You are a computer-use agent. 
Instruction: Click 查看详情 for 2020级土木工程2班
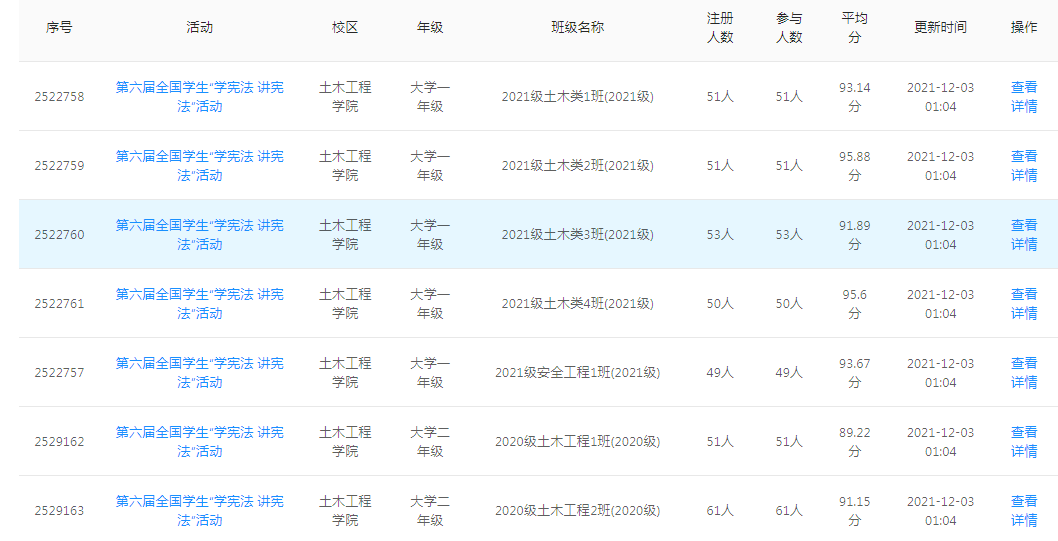(x=1023, y=511)
